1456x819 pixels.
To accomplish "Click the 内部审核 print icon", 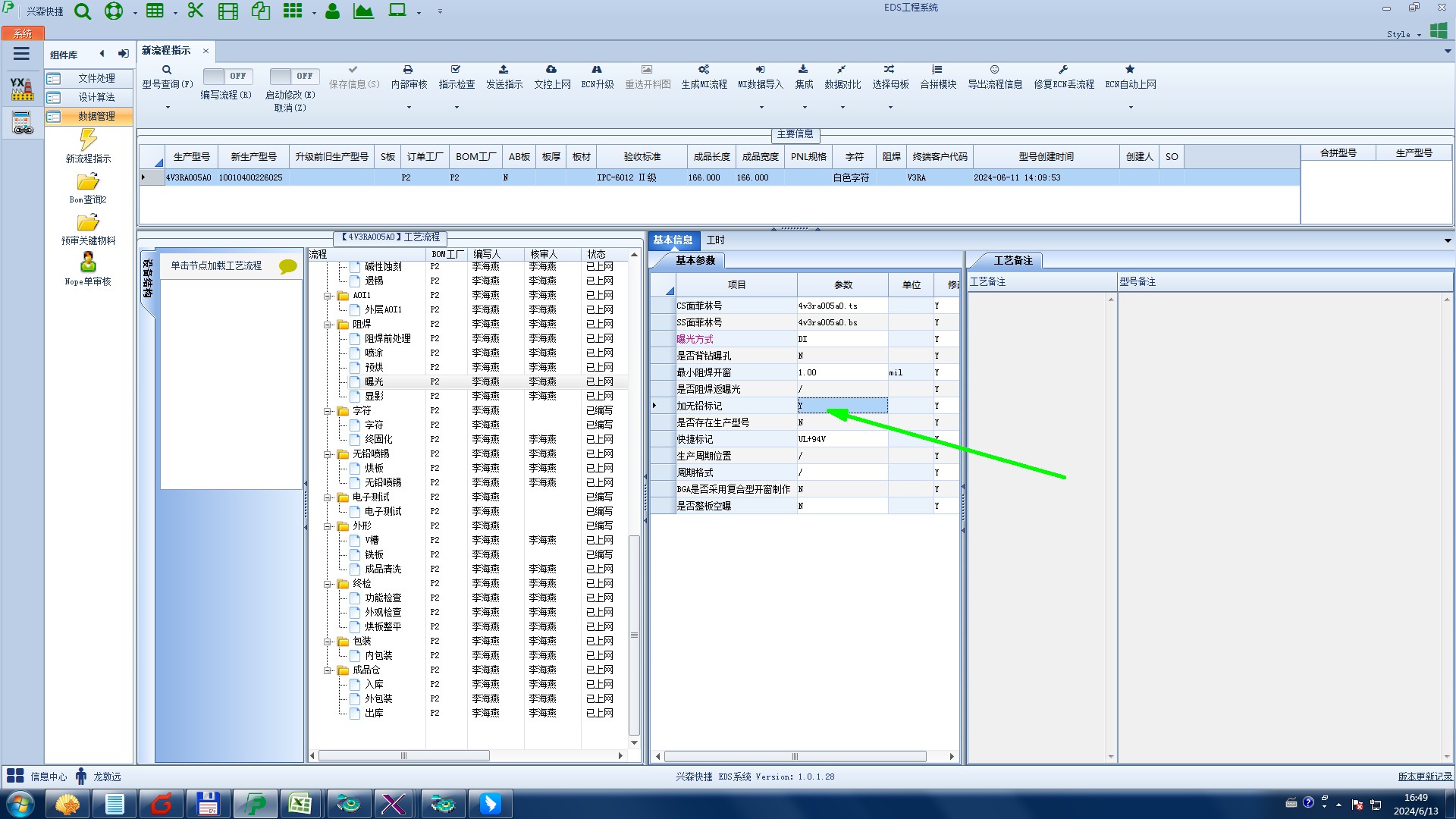I will click(408, 70).
